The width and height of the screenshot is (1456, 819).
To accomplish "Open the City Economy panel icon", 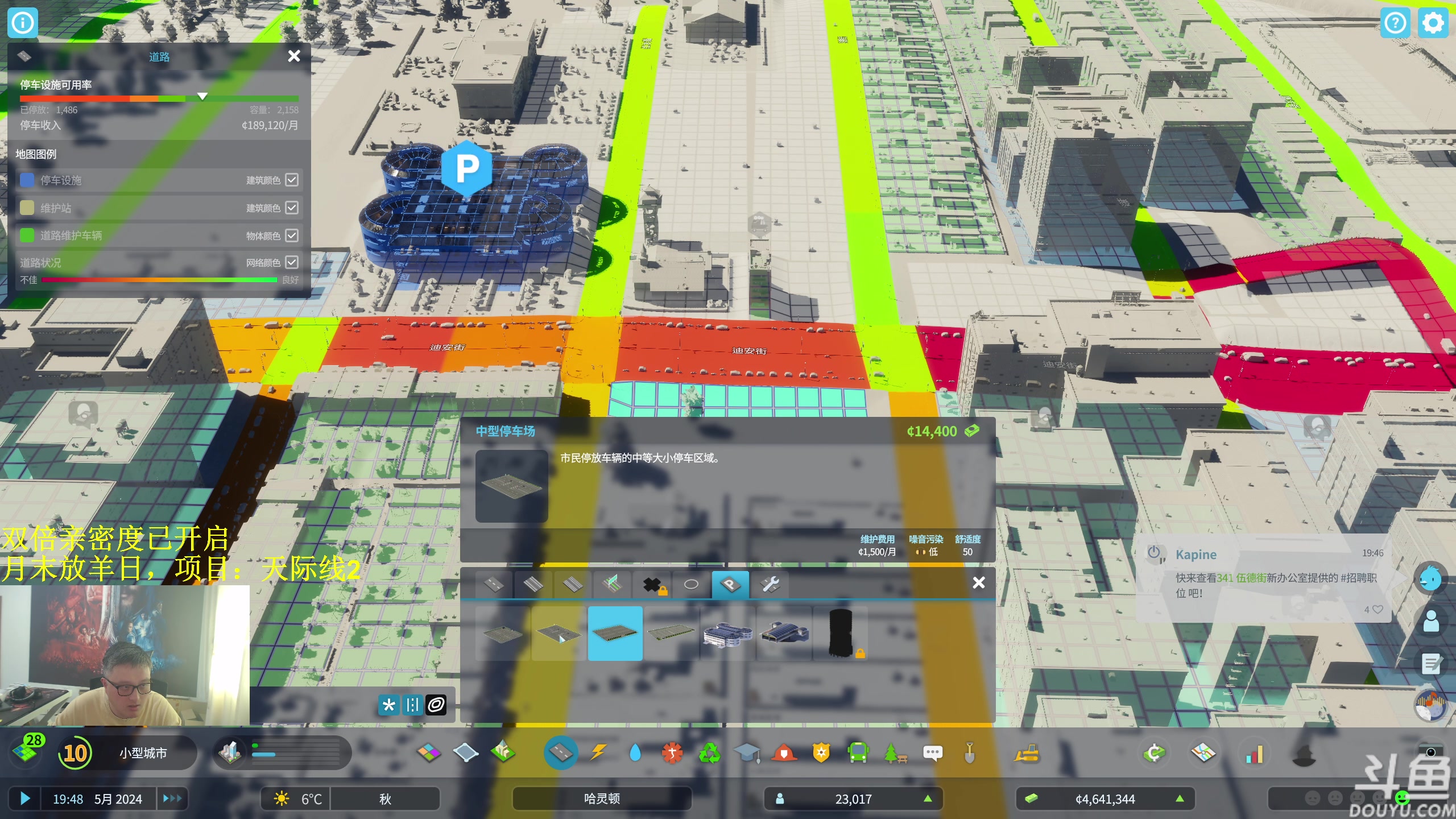I will point(1155,753).
